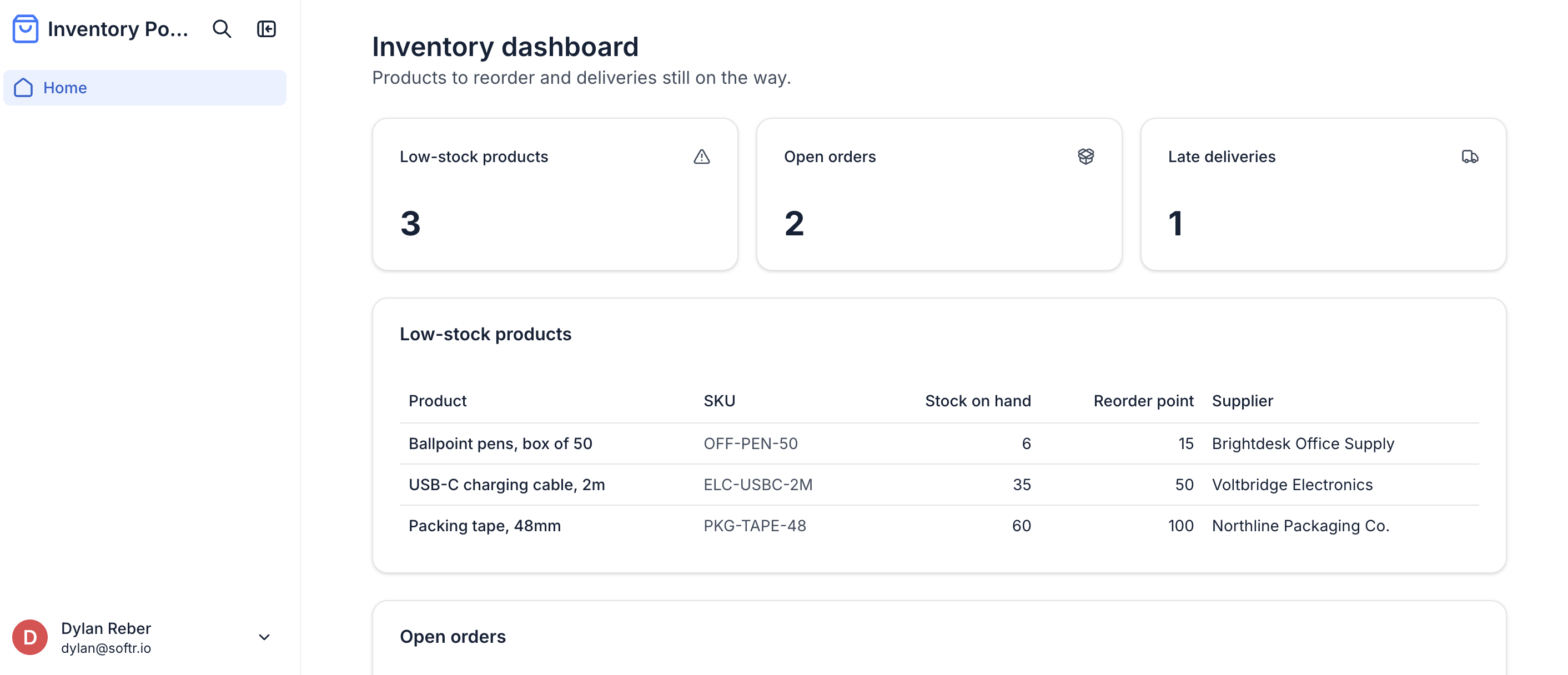Click the Low-stock products table heading
This screenshot has width=1568, height=675.
[x=485, y=334]
